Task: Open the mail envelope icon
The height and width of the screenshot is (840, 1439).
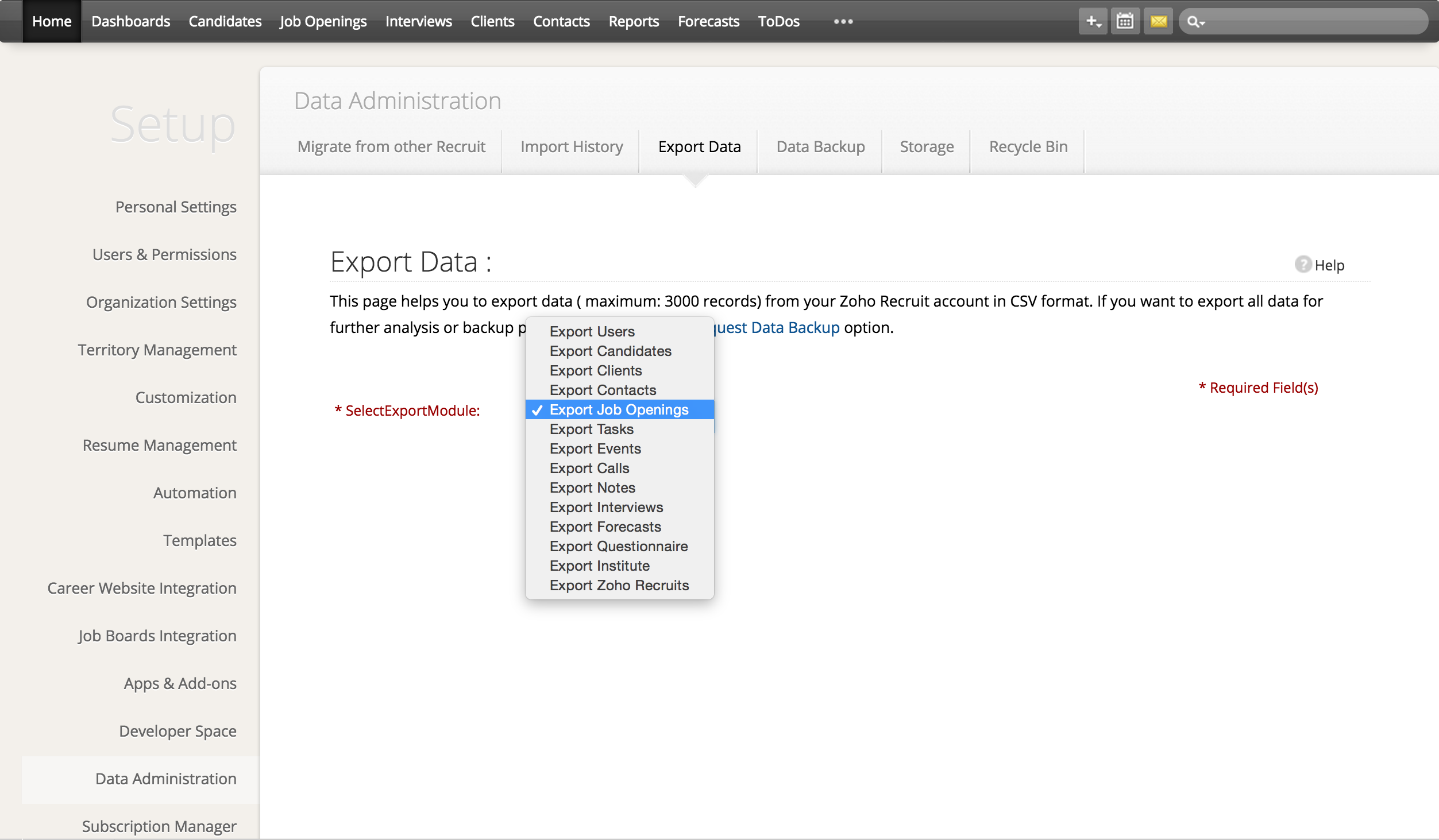Action: [1158, 22]
